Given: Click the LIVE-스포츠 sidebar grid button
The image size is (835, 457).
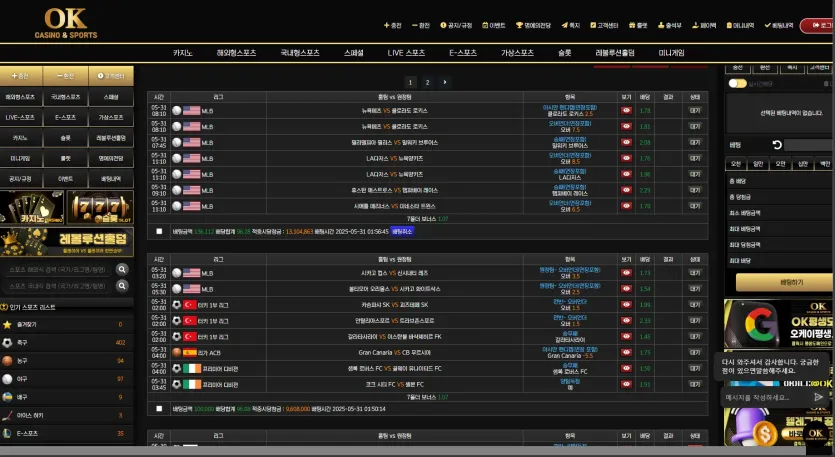Looking at the screenshot, I should coord(20,117).
